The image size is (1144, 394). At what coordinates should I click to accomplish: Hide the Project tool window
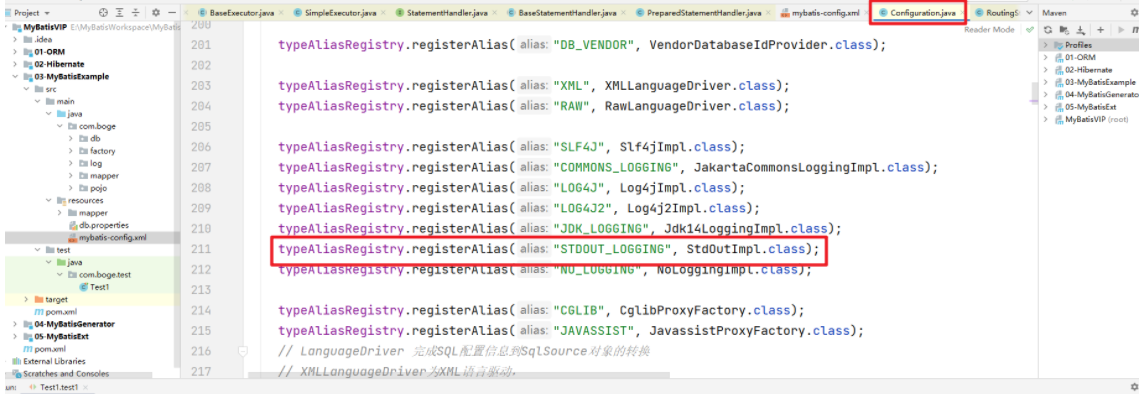click(x=172, y=13)
